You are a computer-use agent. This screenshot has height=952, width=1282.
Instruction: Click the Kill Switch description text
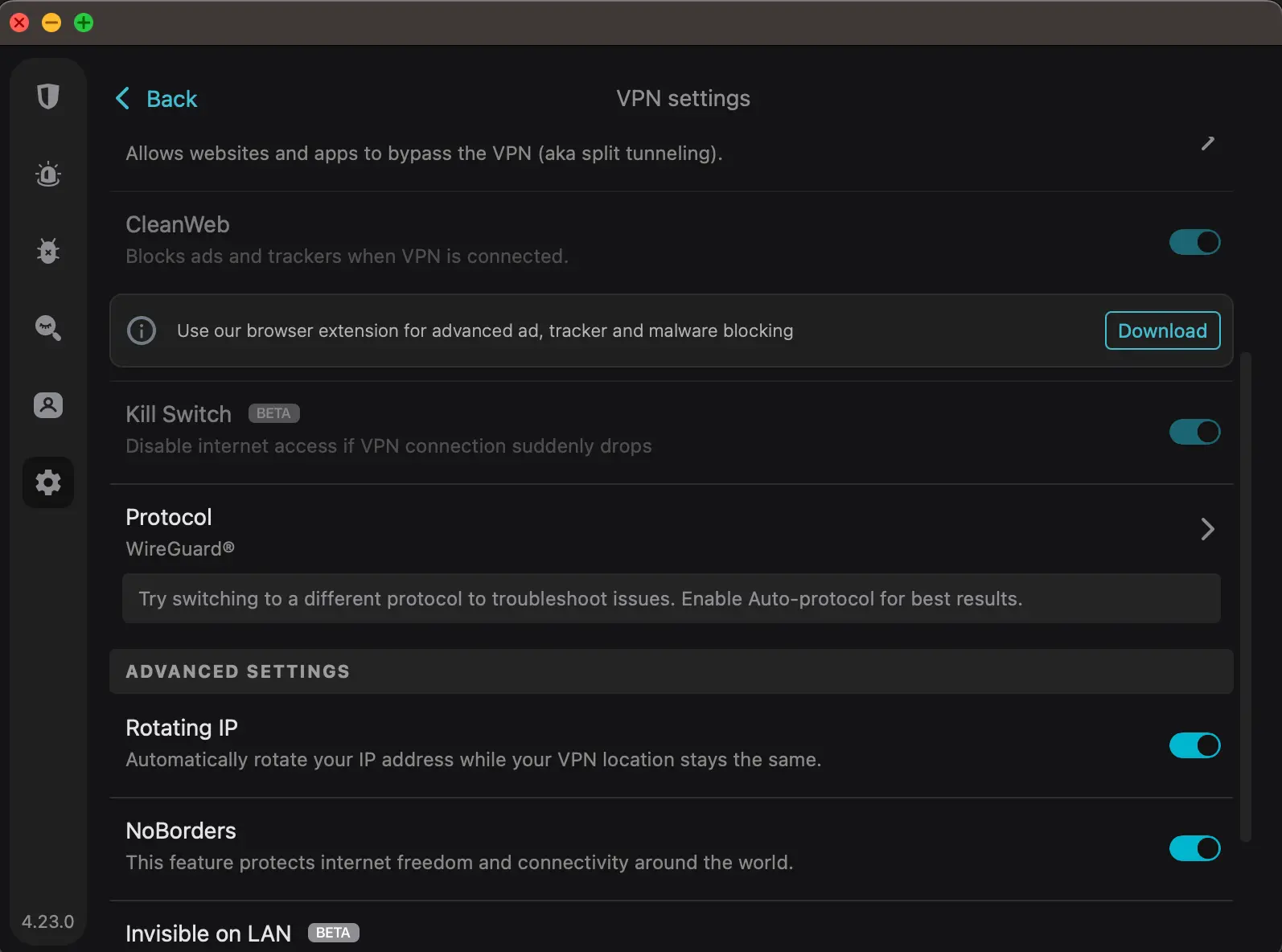tap(388, 446)
